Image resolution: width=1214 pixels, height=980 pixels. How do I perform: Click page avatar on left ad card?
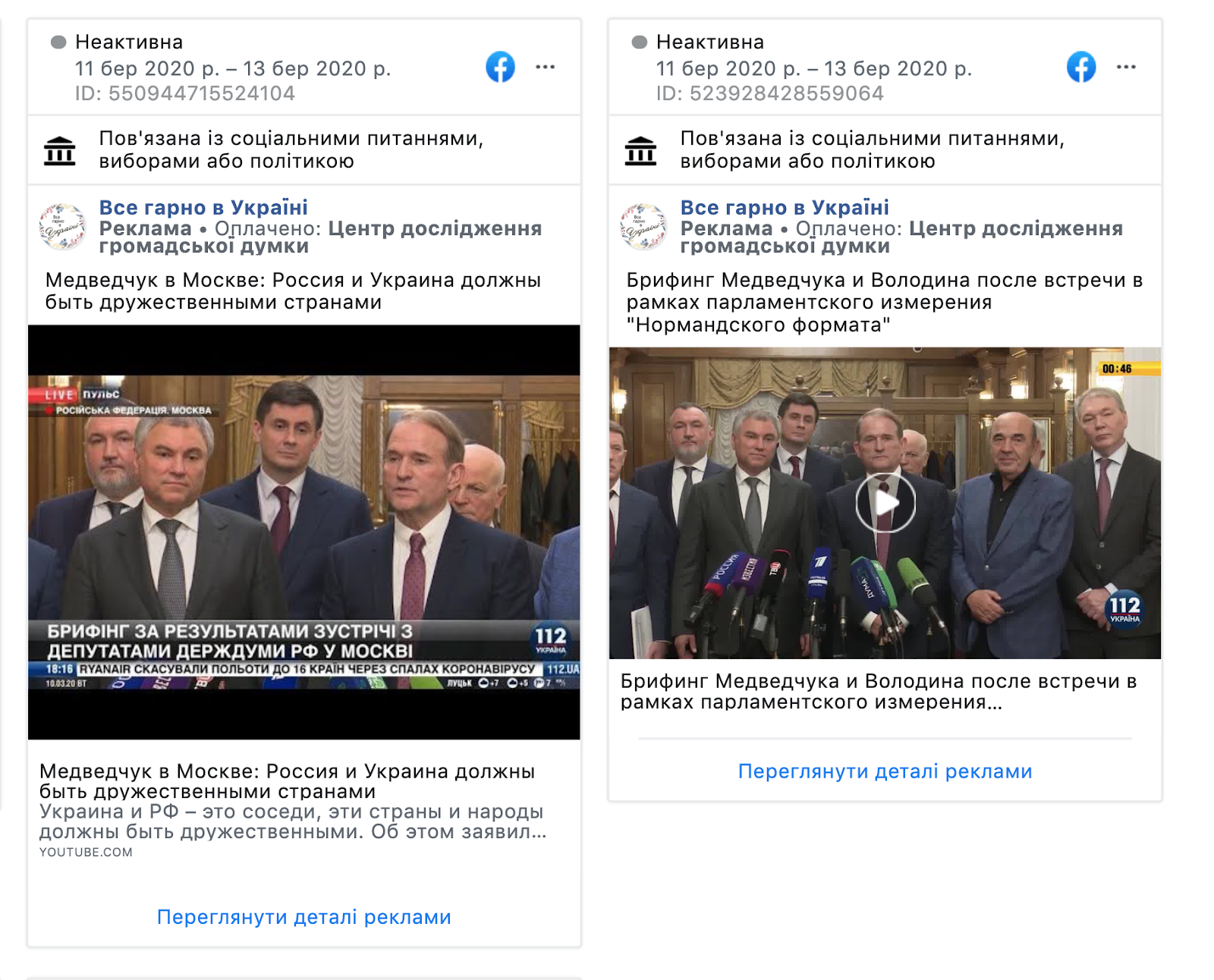point(62,227)
